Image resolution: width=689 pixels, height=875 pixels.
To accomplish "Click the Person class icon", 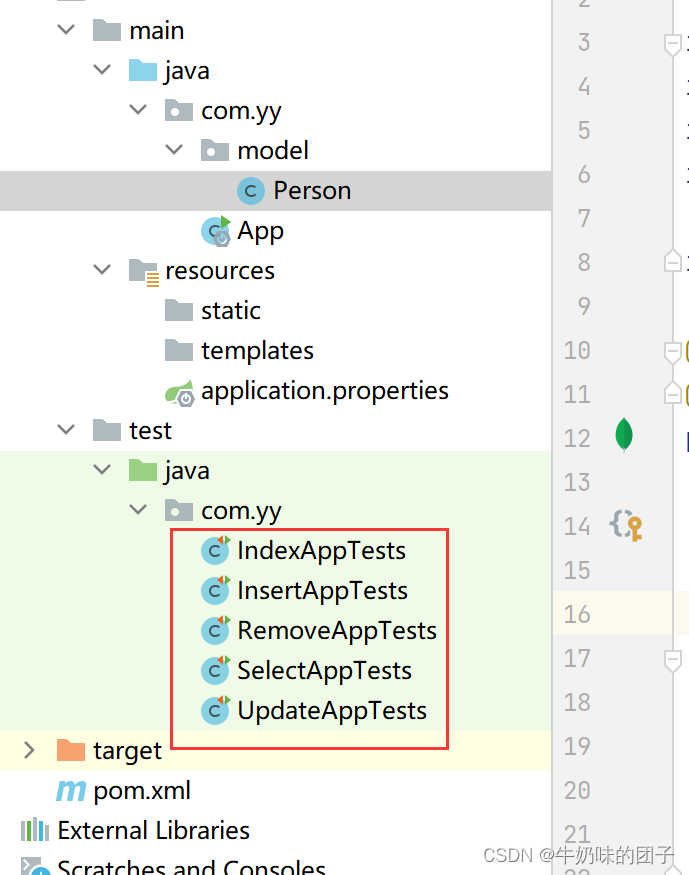I will tap(250, 191).
